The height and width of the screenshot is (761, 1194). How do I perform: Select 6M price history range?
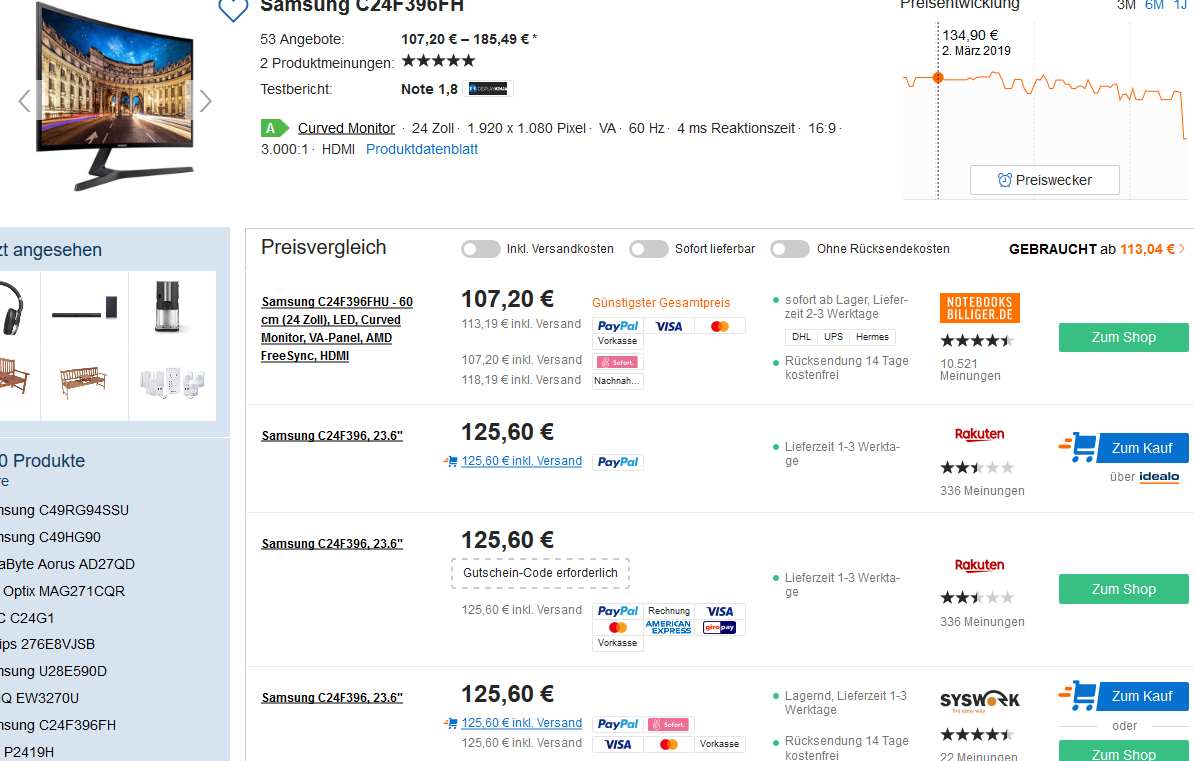[x=1154, y=5]
